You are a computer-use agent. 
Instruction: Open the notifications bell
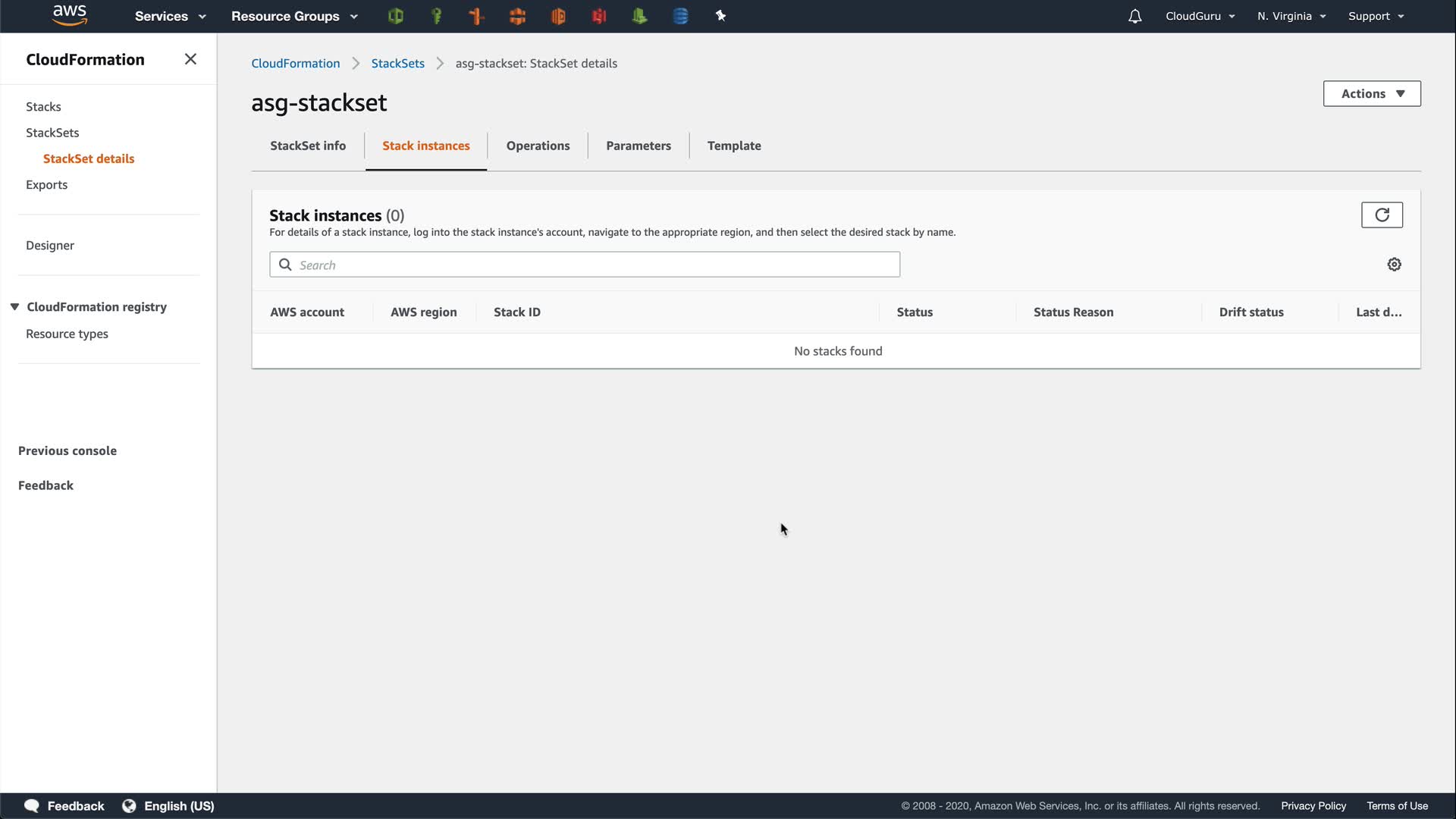coord(1134,16)
